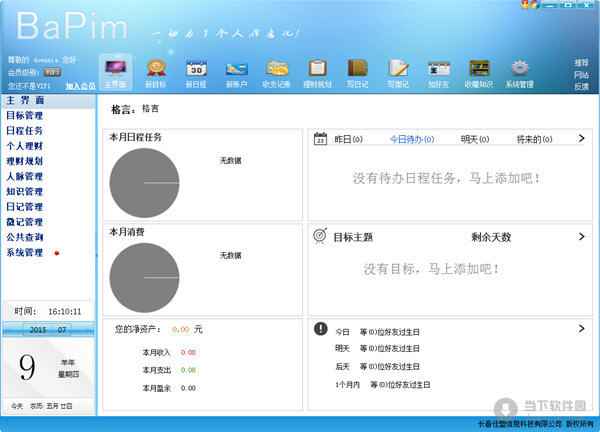Screen dimensions: 600x432
Task: Click the target icon beside 目标主题
Action: pyautogui.click(x=320, y=236)
